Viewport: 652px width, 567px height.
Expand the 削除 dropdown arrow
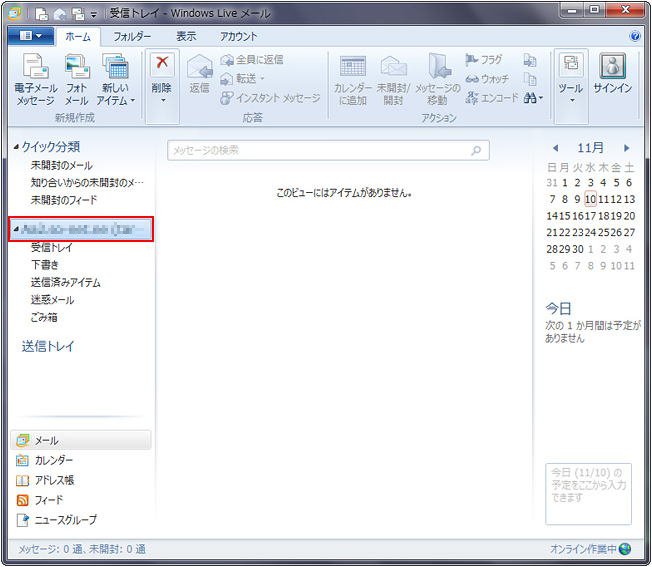163,101
